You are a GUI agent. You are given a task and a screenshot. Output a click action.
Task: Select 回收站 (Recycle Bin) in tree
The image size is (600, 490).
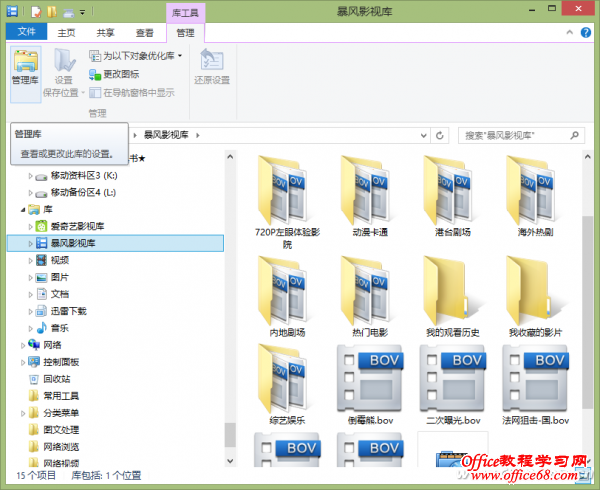[x=57, y=379]
